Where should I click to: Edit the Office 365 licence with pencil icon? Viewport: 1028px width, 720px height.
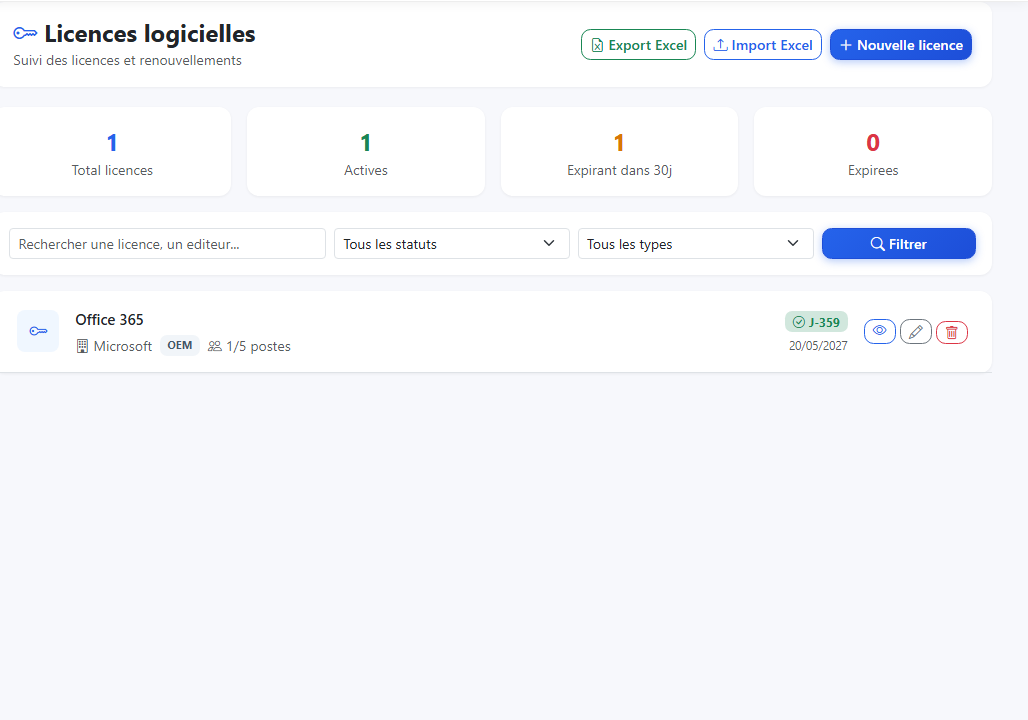(916, 332)
